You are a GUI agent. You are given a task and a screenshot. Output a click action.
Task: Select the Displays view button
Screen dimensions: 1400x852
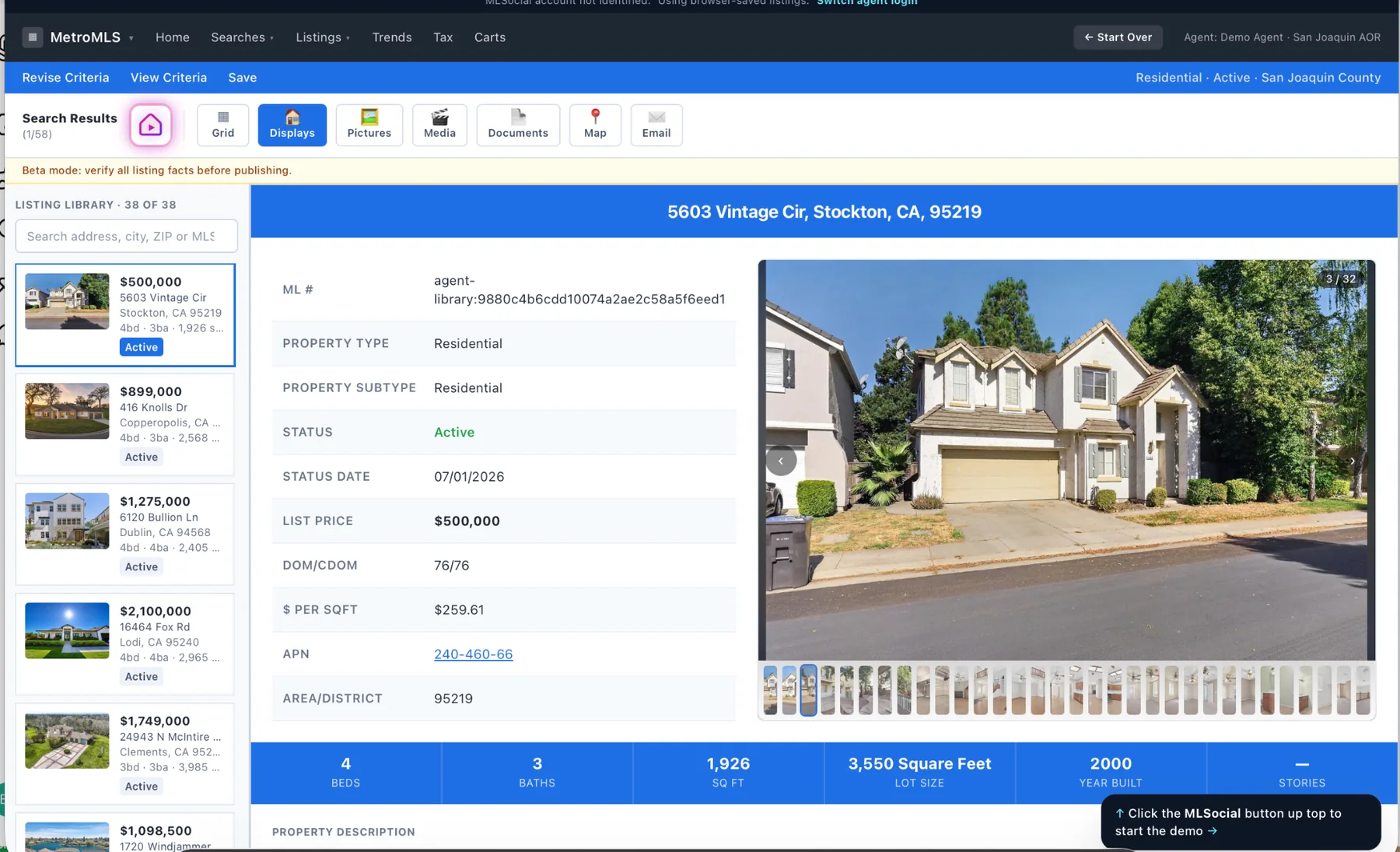[292, 124]
